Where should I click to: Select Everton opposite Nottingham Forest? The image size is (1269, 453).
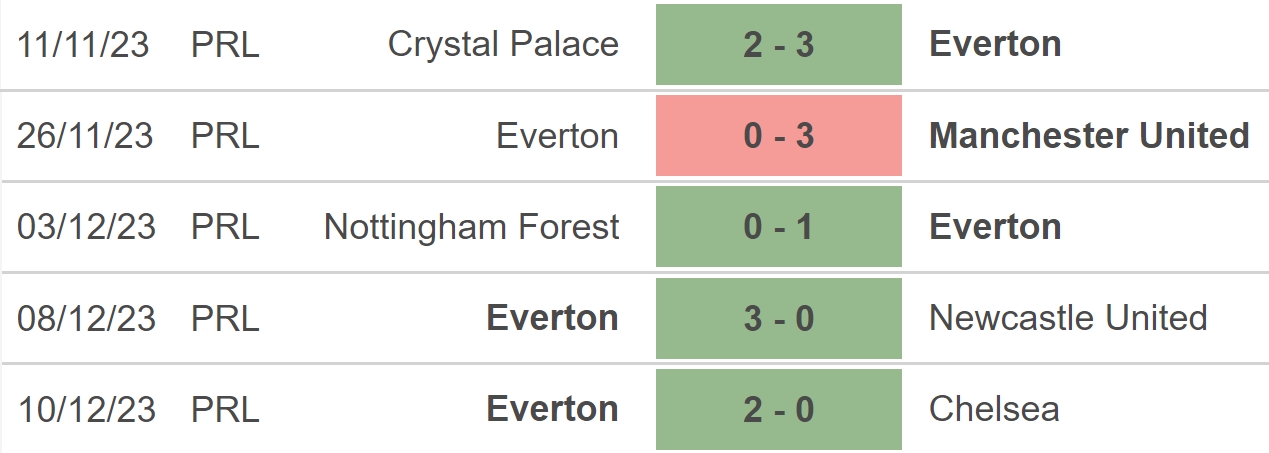[995, 227]
